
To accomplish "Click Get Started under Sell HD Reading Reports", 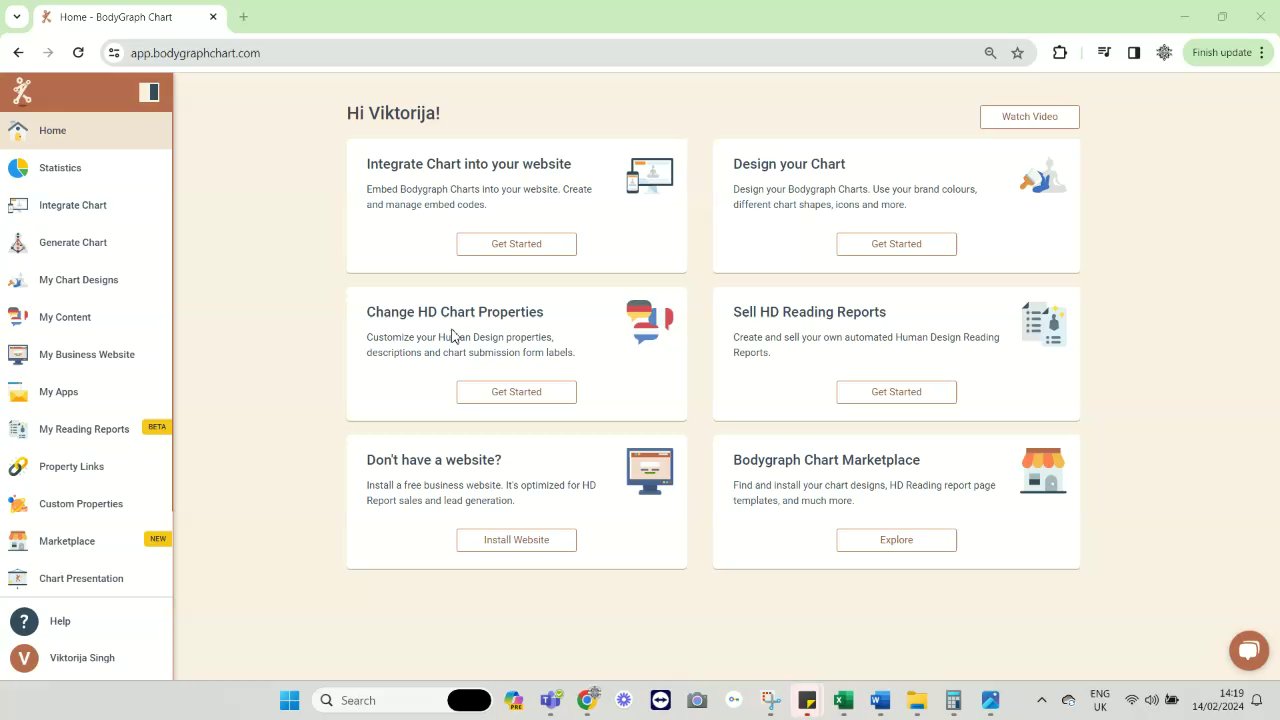I will click(x=896, y=392).
